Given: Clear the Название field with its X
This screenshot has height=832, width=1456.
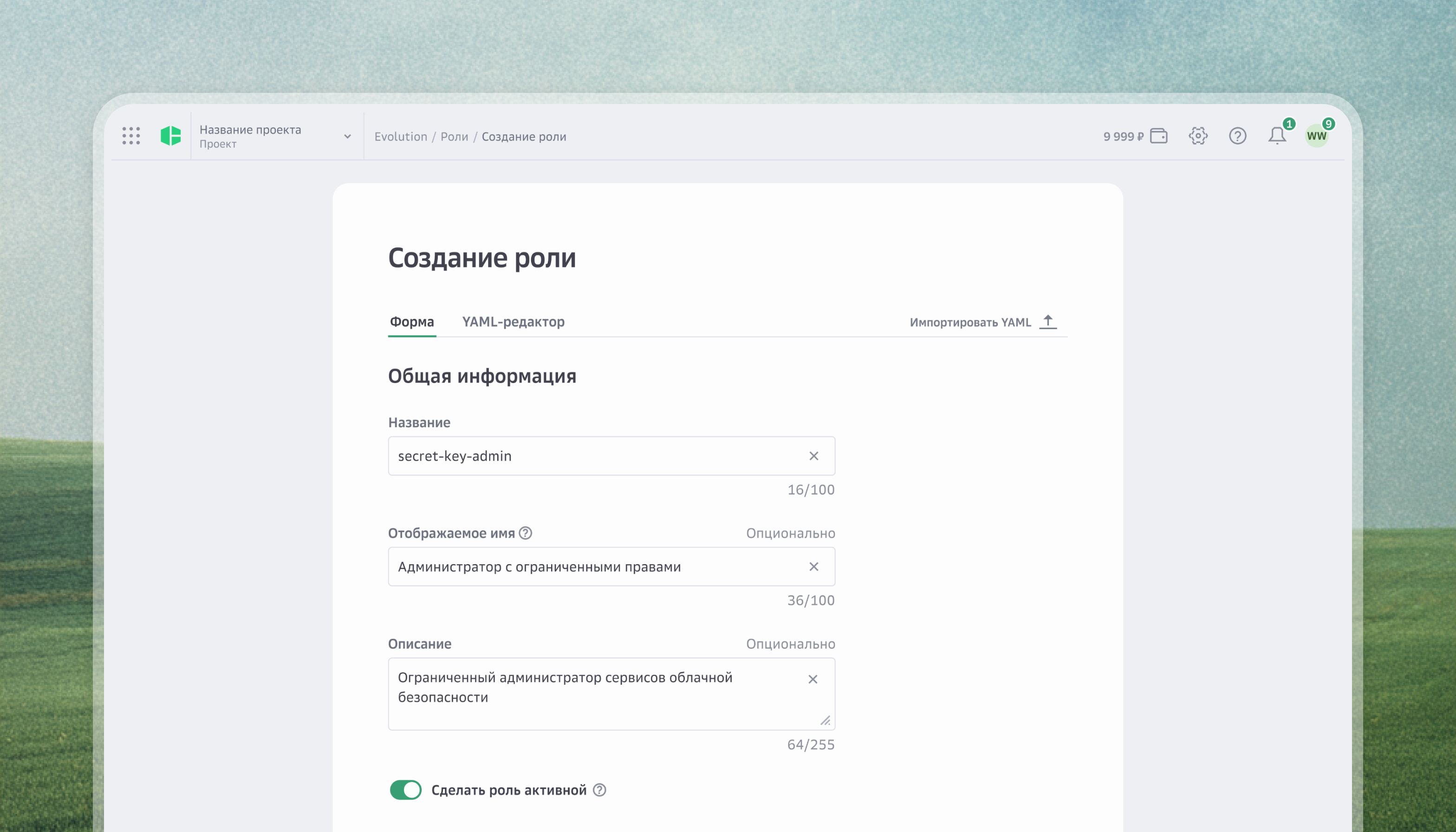Looking at the screenshot, I should (x=814, y=456).
